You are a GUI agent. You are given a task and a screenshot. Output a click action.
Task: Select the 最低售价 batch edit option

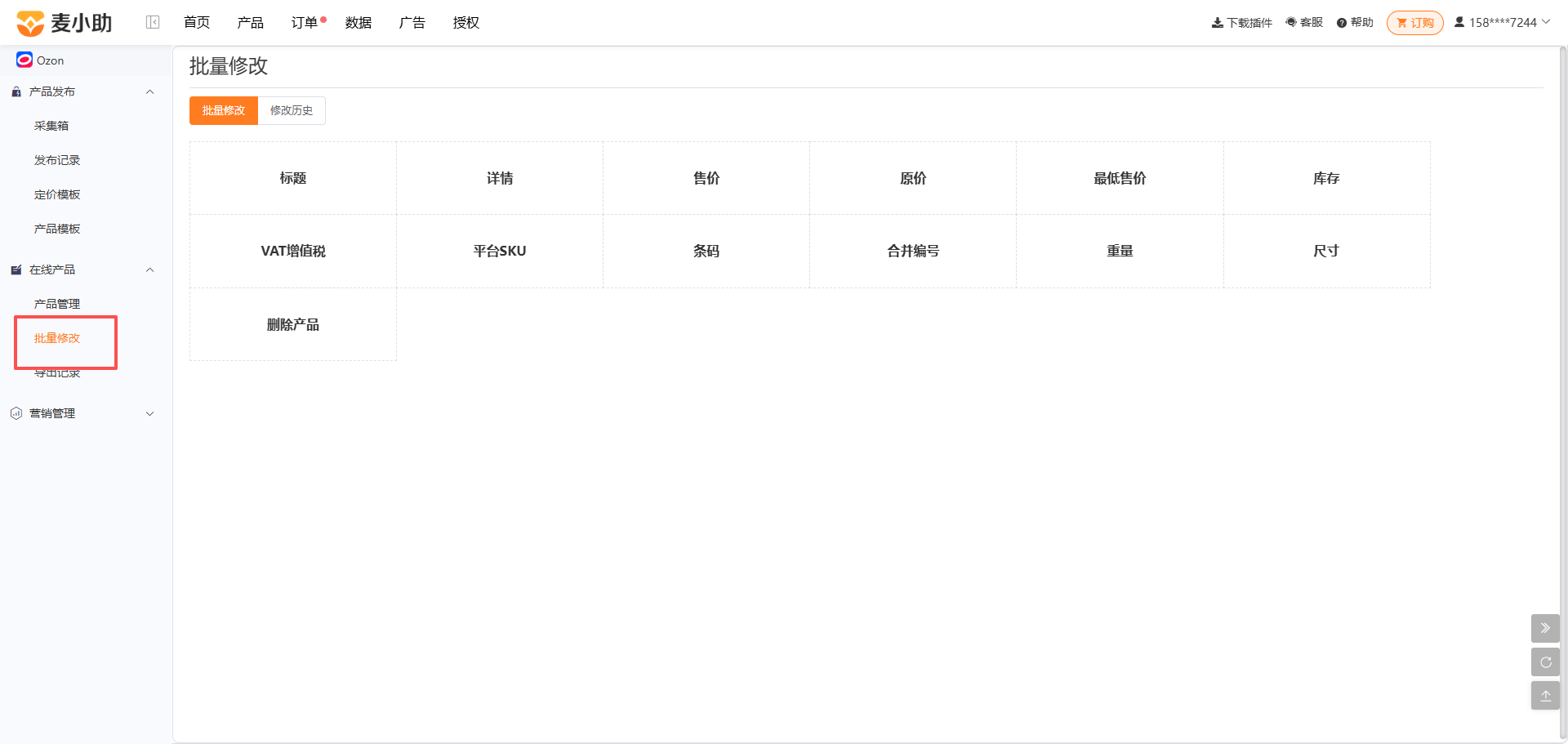coord(1120,178)
